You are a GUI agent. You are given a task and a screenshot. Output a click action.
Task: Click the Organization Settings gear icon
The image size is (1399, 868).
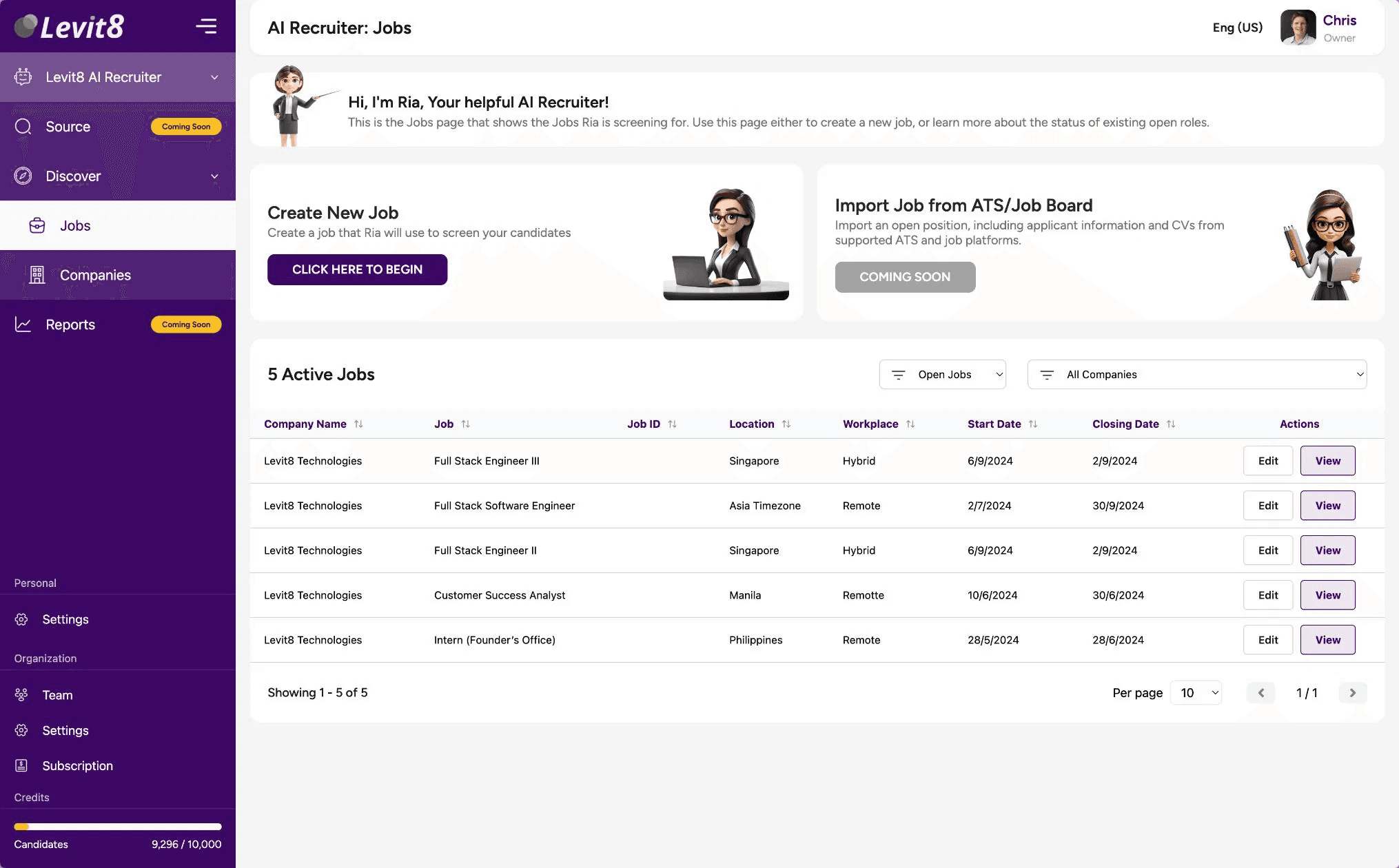point(21,730)
